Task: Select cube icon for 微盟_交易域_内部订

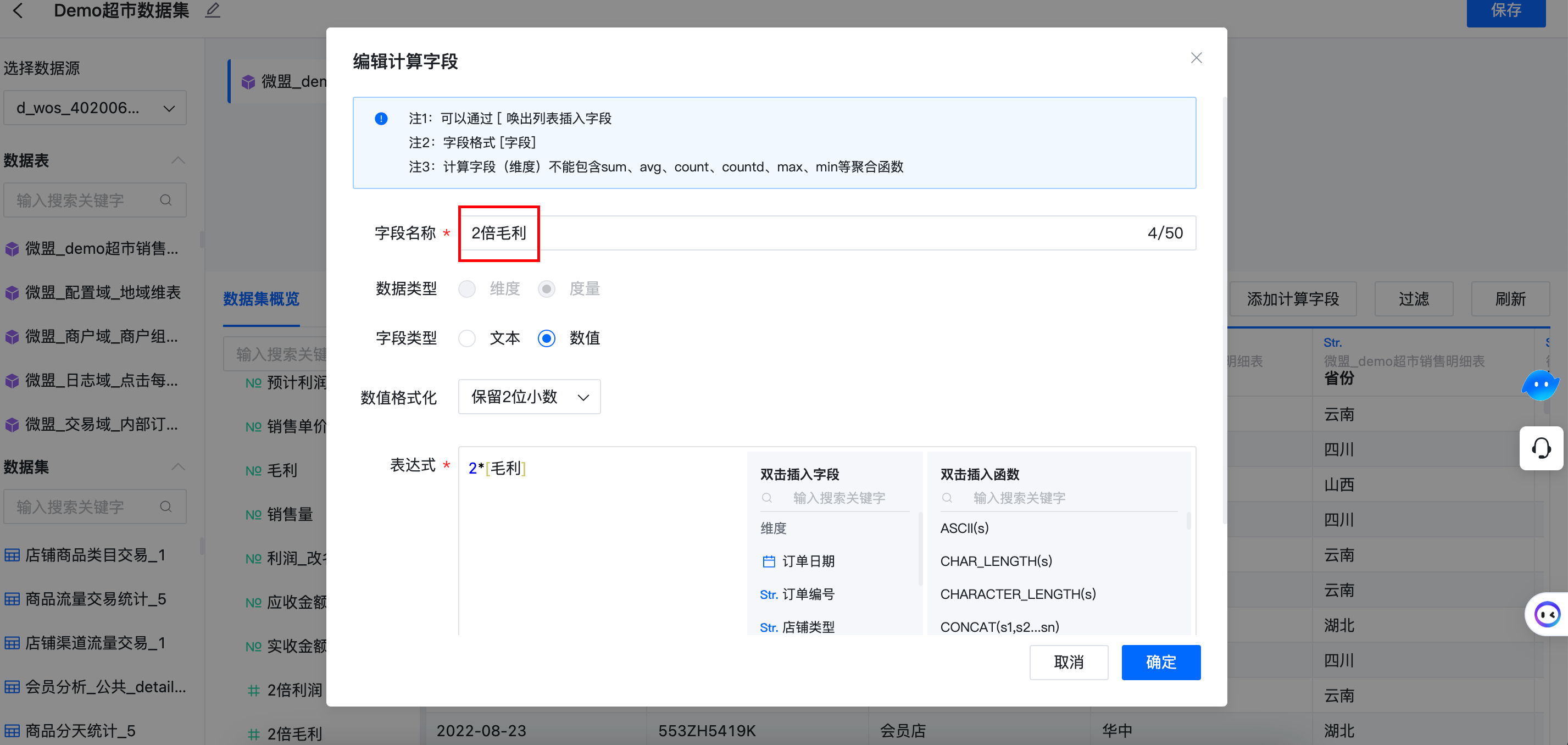Action: tap(12, 425)
